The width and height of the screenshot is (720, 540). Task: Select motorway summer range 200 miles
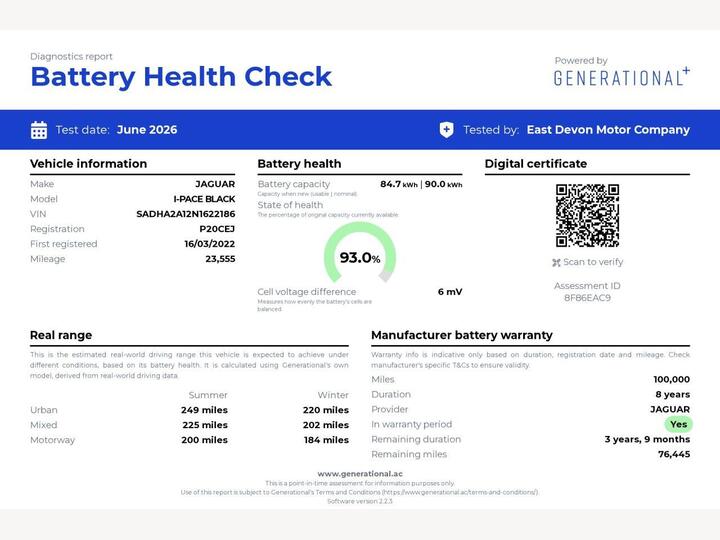pyautogui.click(x=204, y=440)
